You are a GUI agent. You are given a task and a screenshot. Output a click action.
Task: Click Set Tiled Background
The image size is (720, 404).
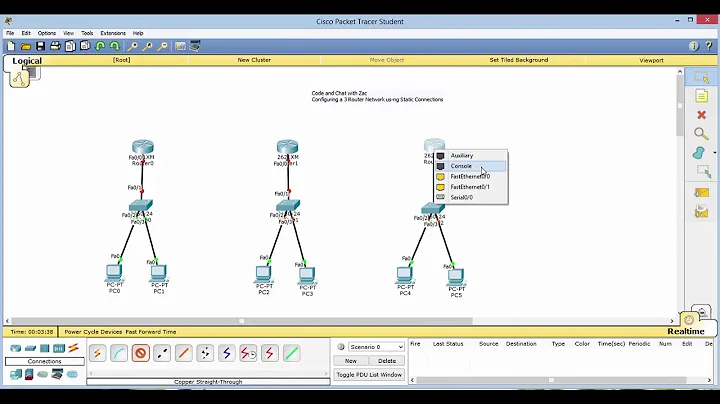[518, 60]
